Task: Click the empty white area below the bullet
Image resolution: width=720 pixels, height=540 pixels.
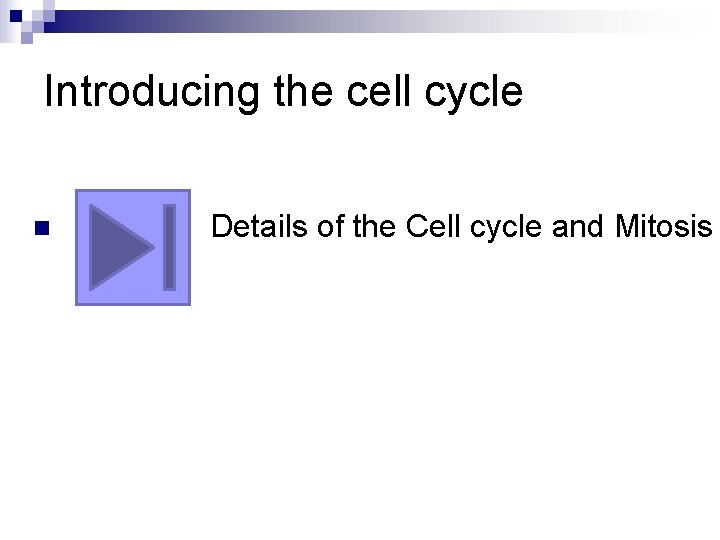Action: tap(360, 420)
